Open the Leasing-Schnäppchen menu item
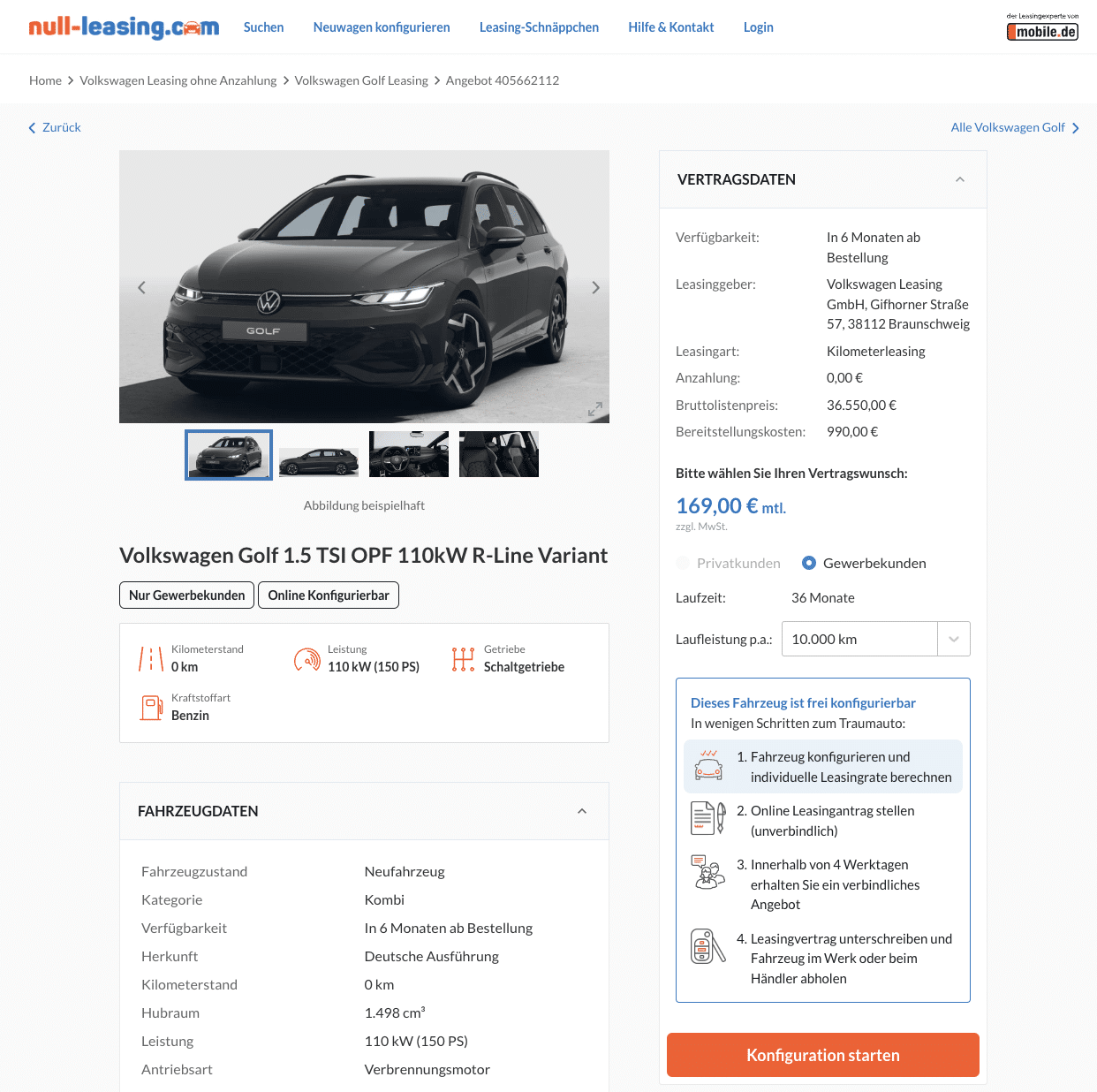Screen dimensions: 1097x1092 pos(539,27)
